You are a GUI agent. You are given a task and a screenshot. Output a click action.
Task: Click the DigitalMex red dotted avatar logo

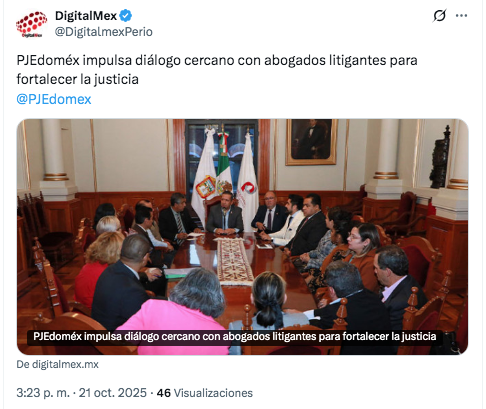[32, 24]
